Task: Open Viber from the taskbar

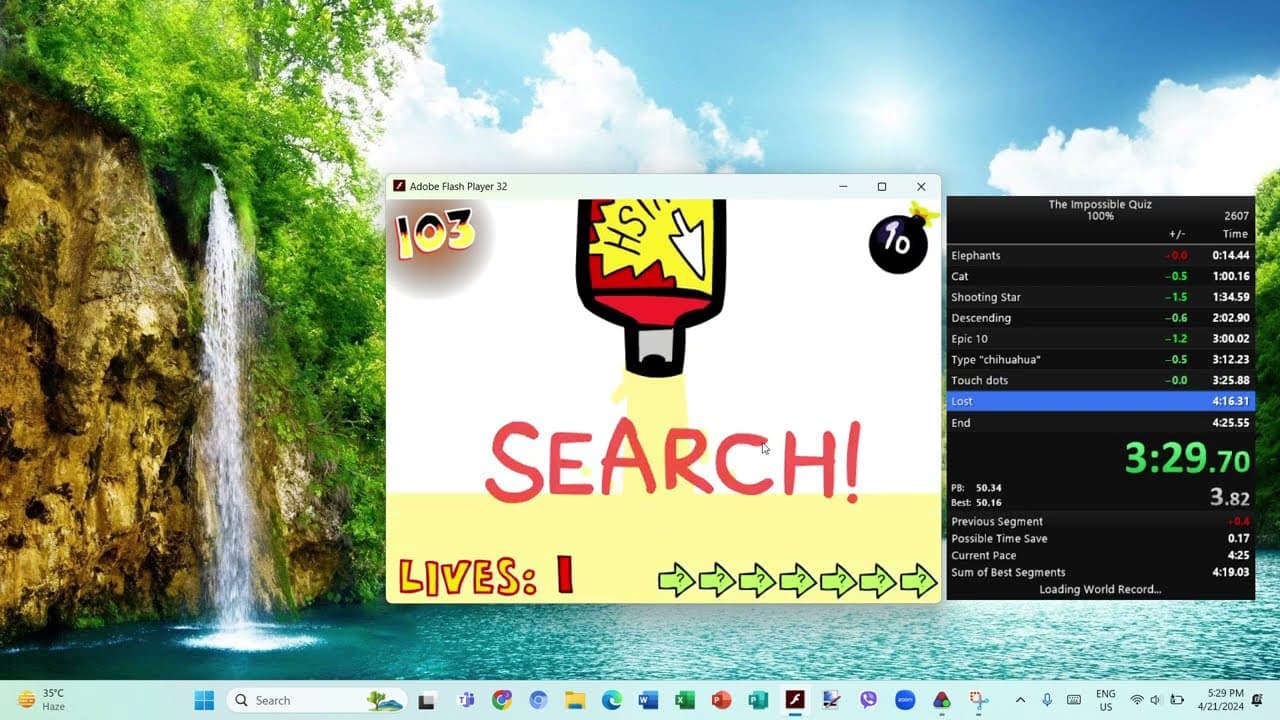Action: pyautogui.click(x=868, y=700)
